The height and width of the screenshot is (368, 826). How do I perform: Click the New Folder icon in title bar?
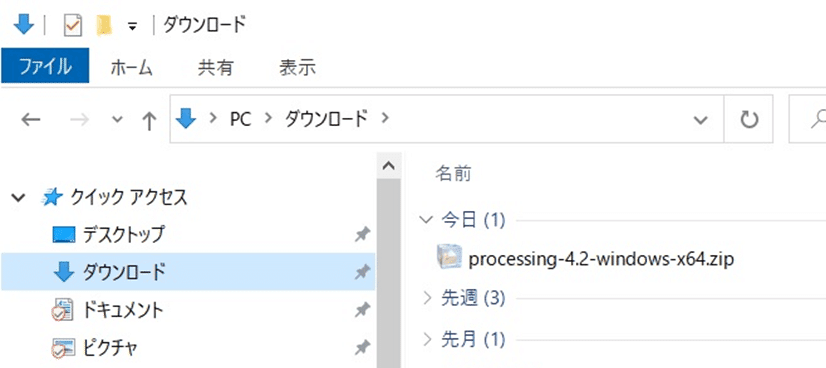(x=104, y=25)
